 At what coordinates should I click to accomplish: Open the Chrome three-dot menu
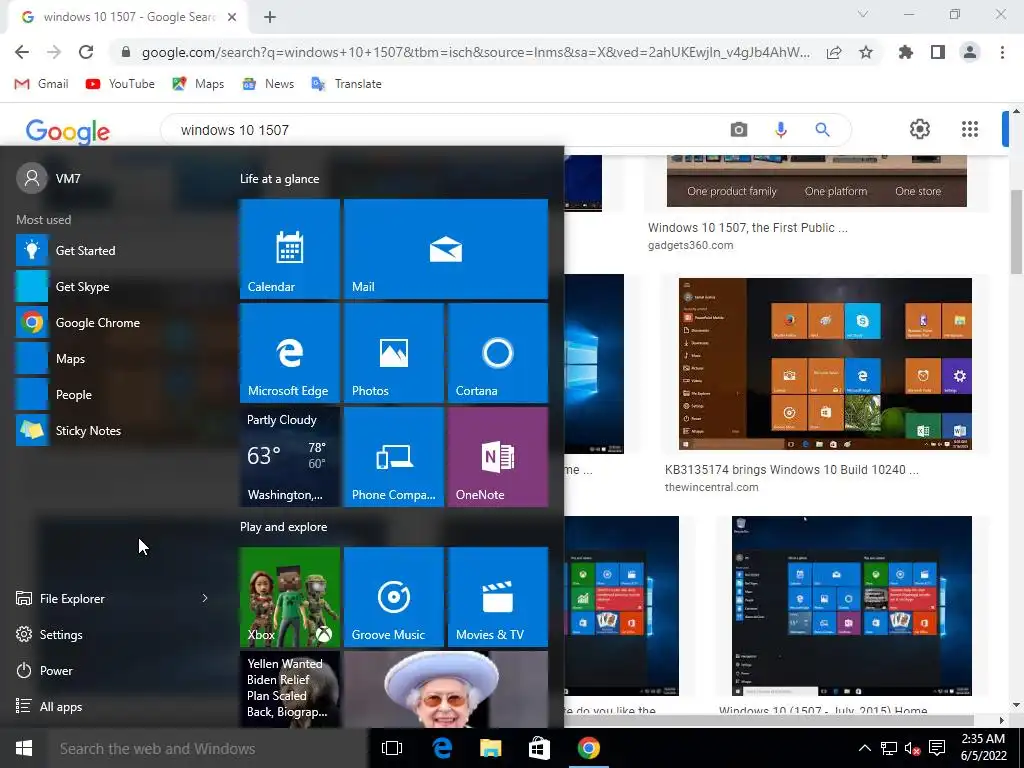point(1002,52)
